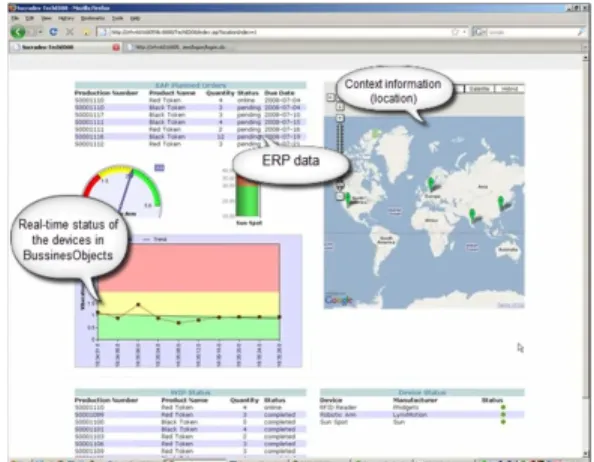This screenshot has height=462, width=594.
Task: Stop loading with the X toolbar icon
Action: (x=70, y=32)
